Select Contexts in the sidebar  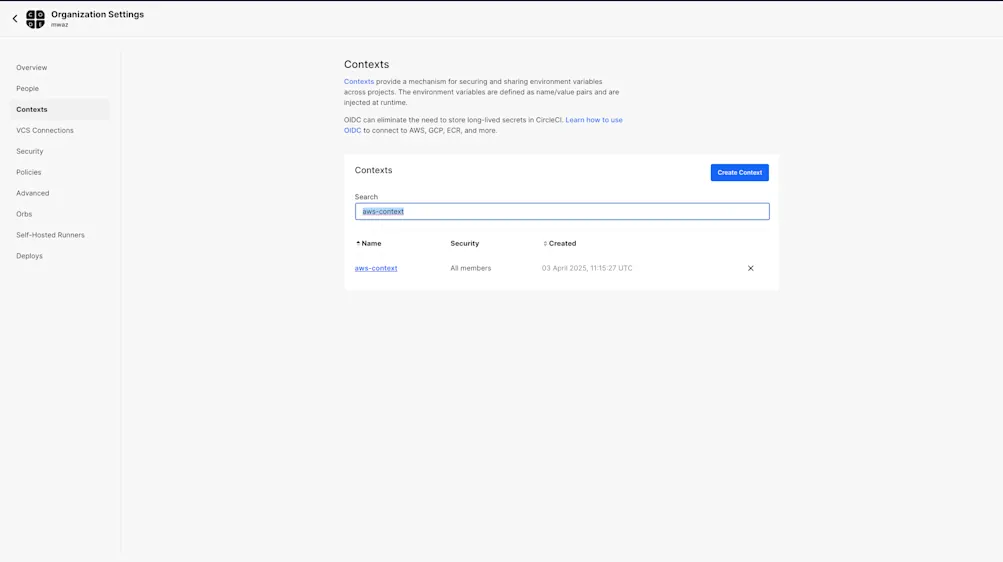coord(59,109)
